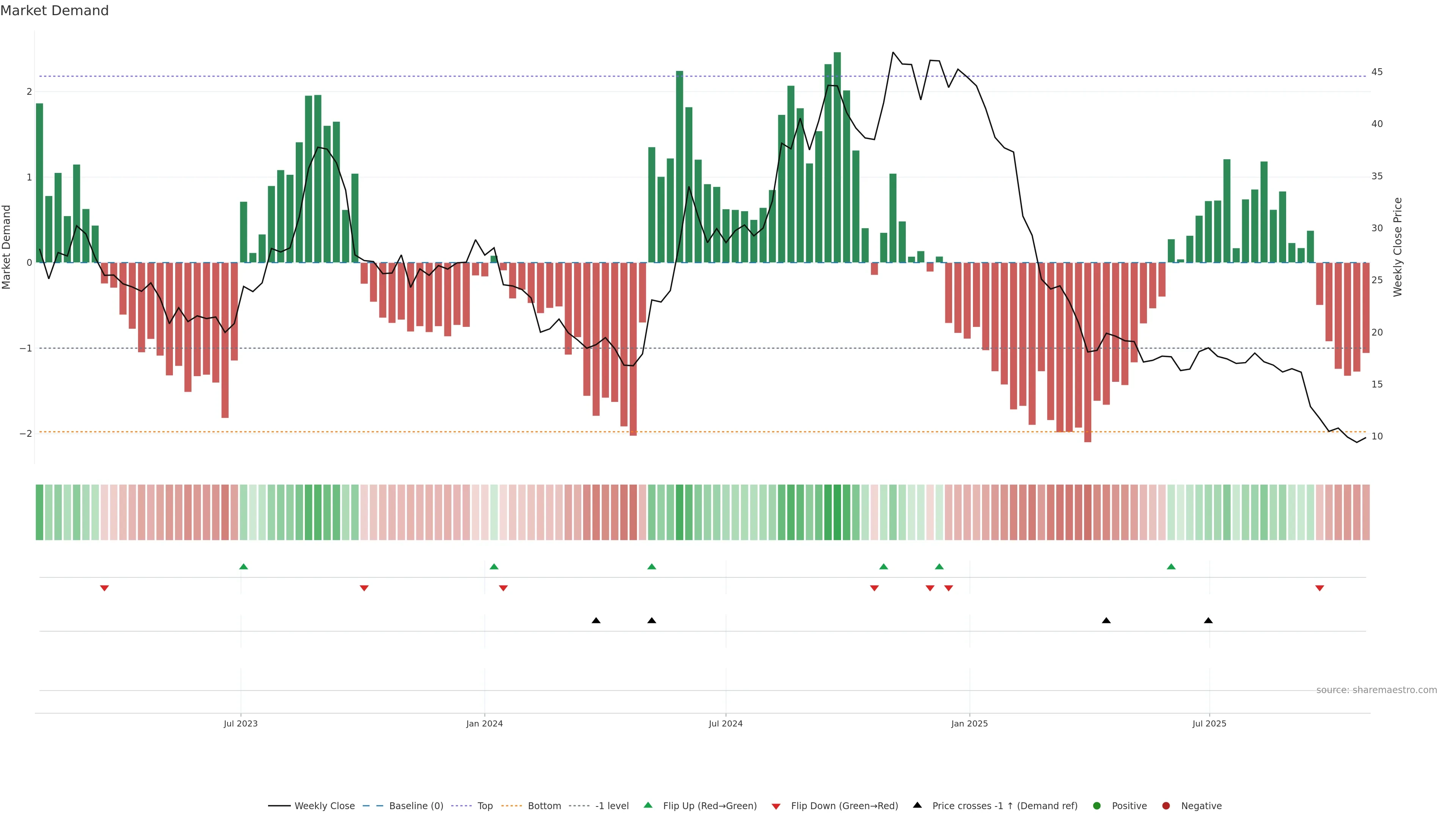Click the Jul 2024 x-axis label
1456x819 pixels.
pos(726,723)
